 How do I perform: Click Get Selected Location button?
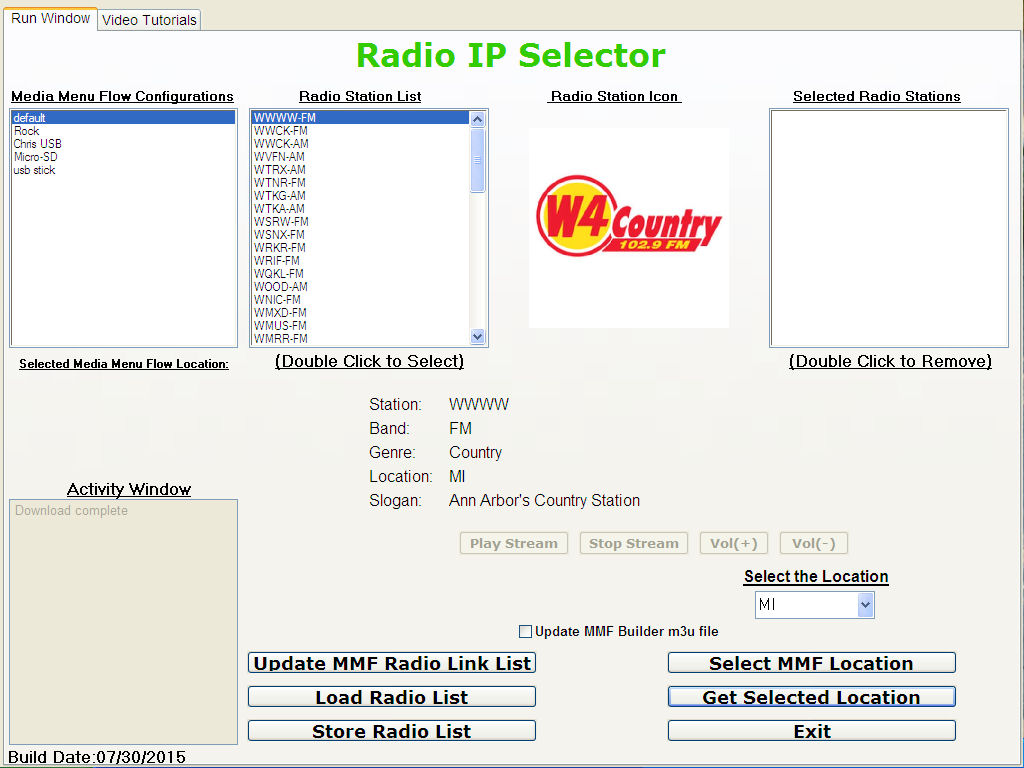click(812, 697)
